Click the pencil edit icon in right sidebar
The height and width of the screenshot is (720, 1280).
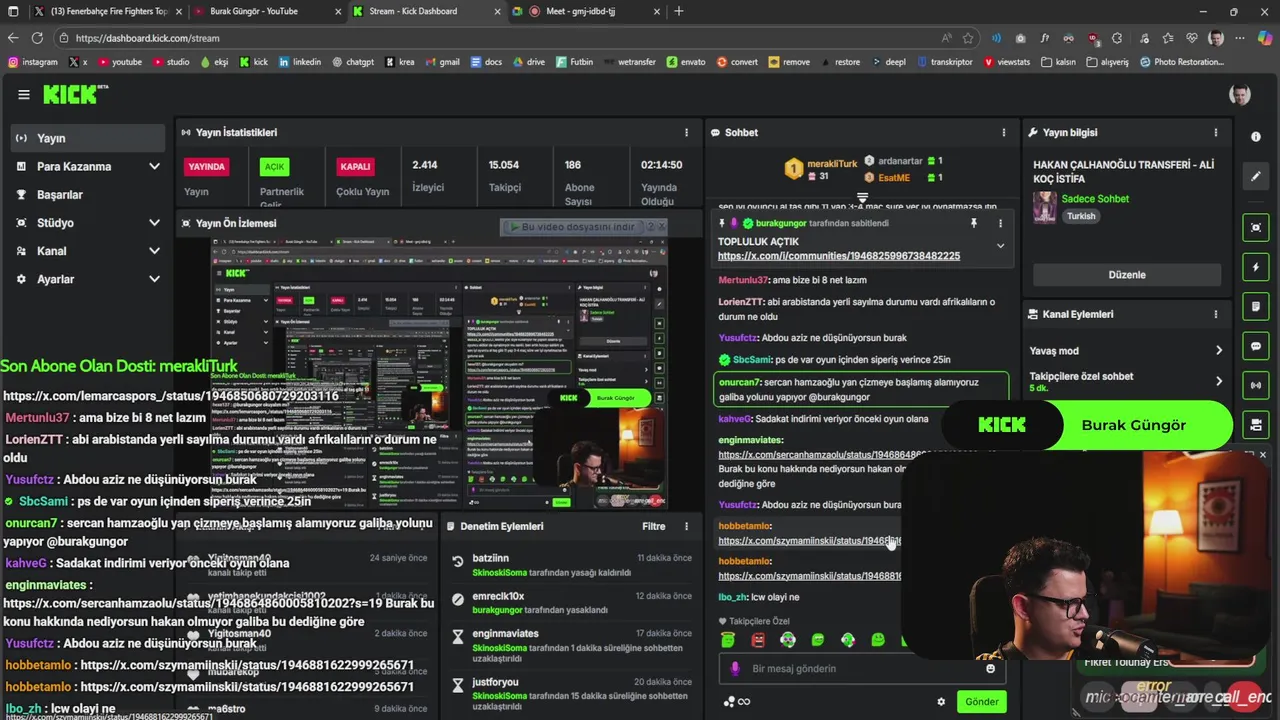(x=1256, y=177)
